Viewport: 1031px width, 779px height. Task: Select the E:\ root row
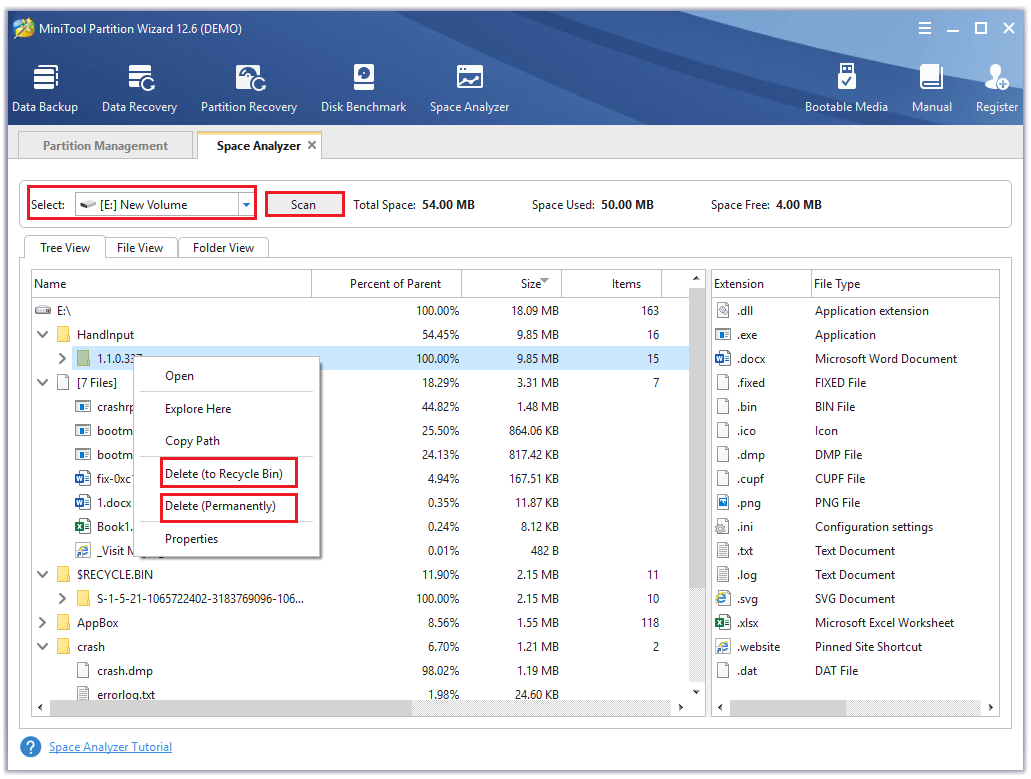coord(360,310)
